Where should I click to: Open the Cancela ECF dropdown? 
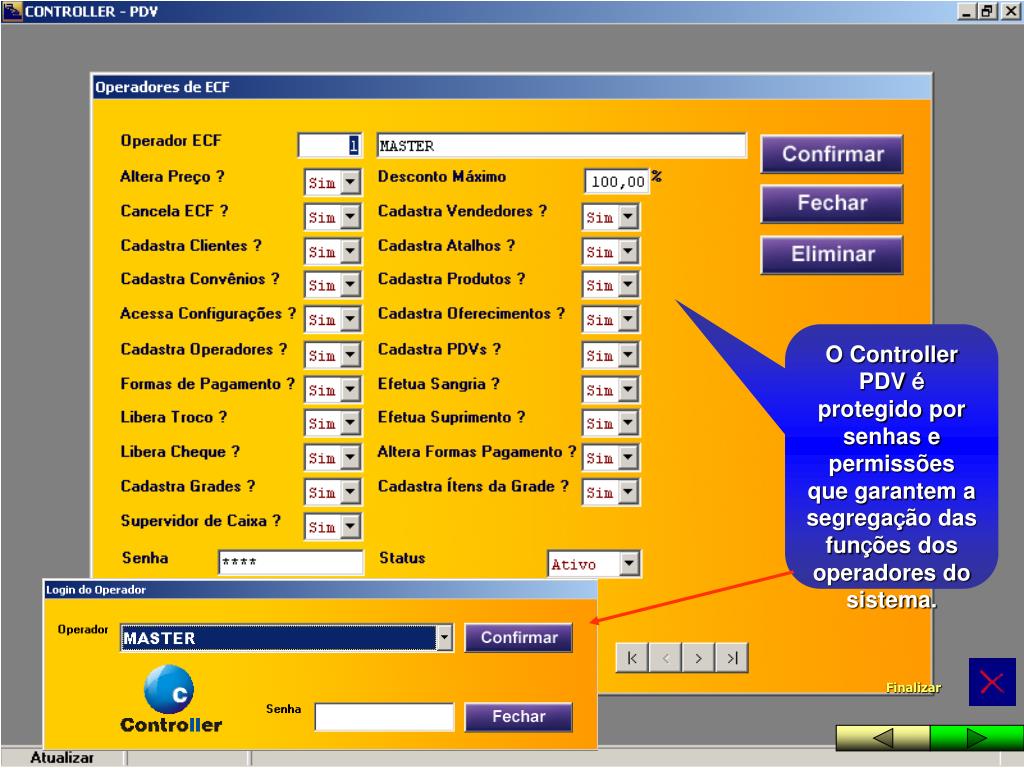coord(351,217)
